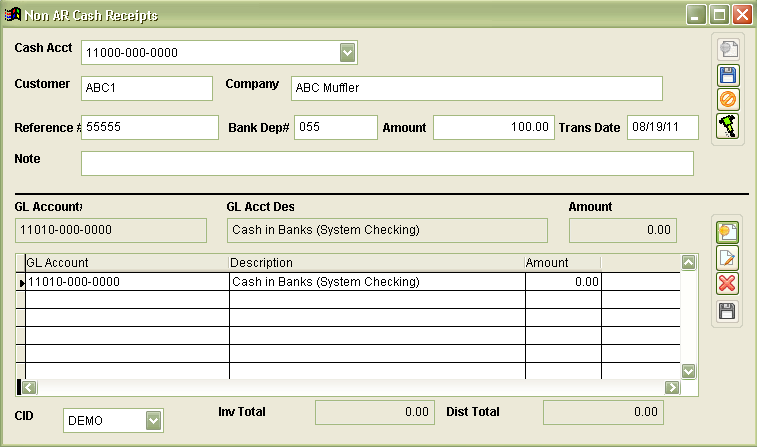This screenshot has width=757, height=447.
Task: Click the Reference # field
Action: click(x=149, y=127)
